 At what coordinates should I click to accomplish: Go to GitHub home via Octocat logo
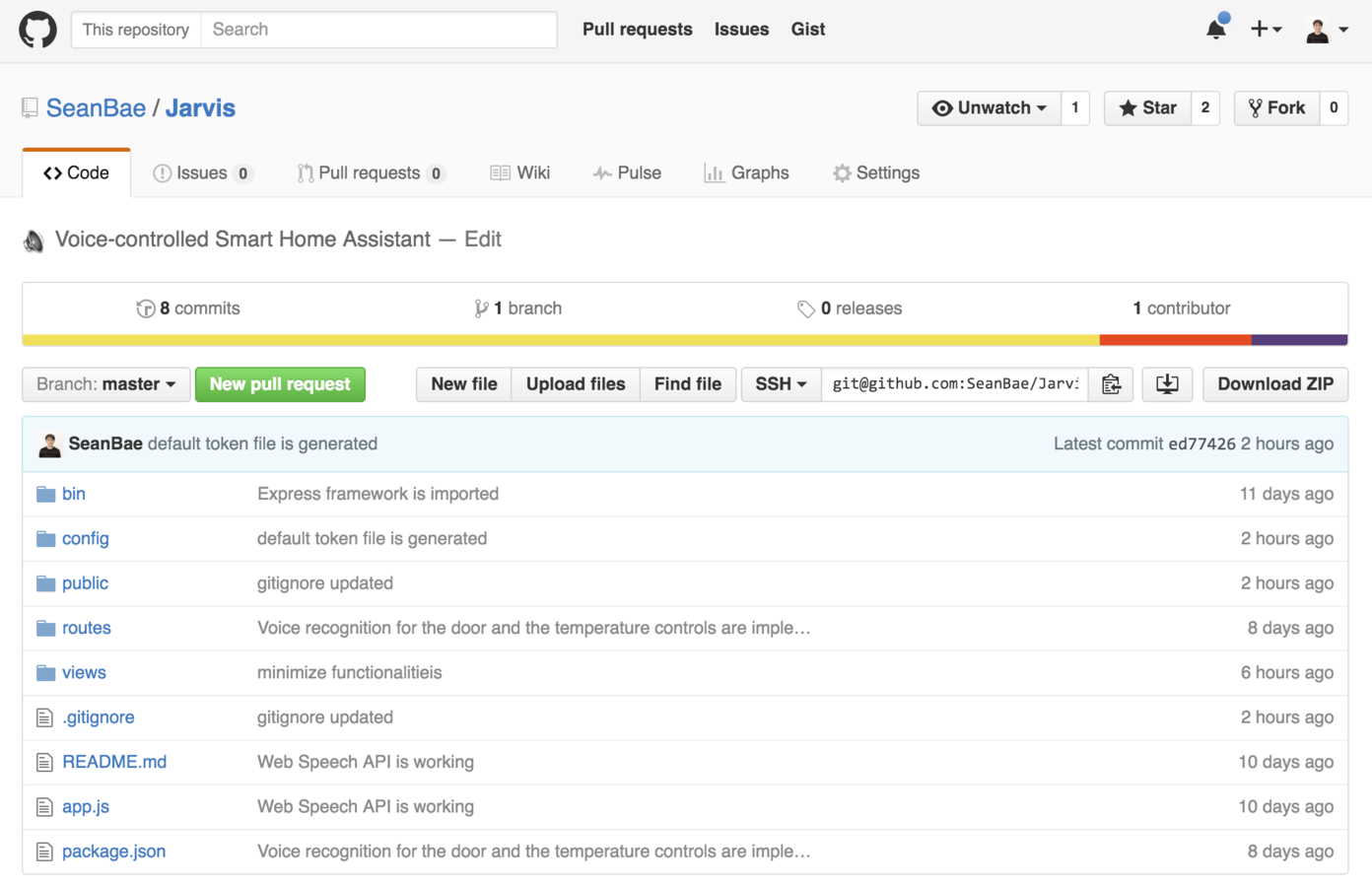(x=37, y=30)
